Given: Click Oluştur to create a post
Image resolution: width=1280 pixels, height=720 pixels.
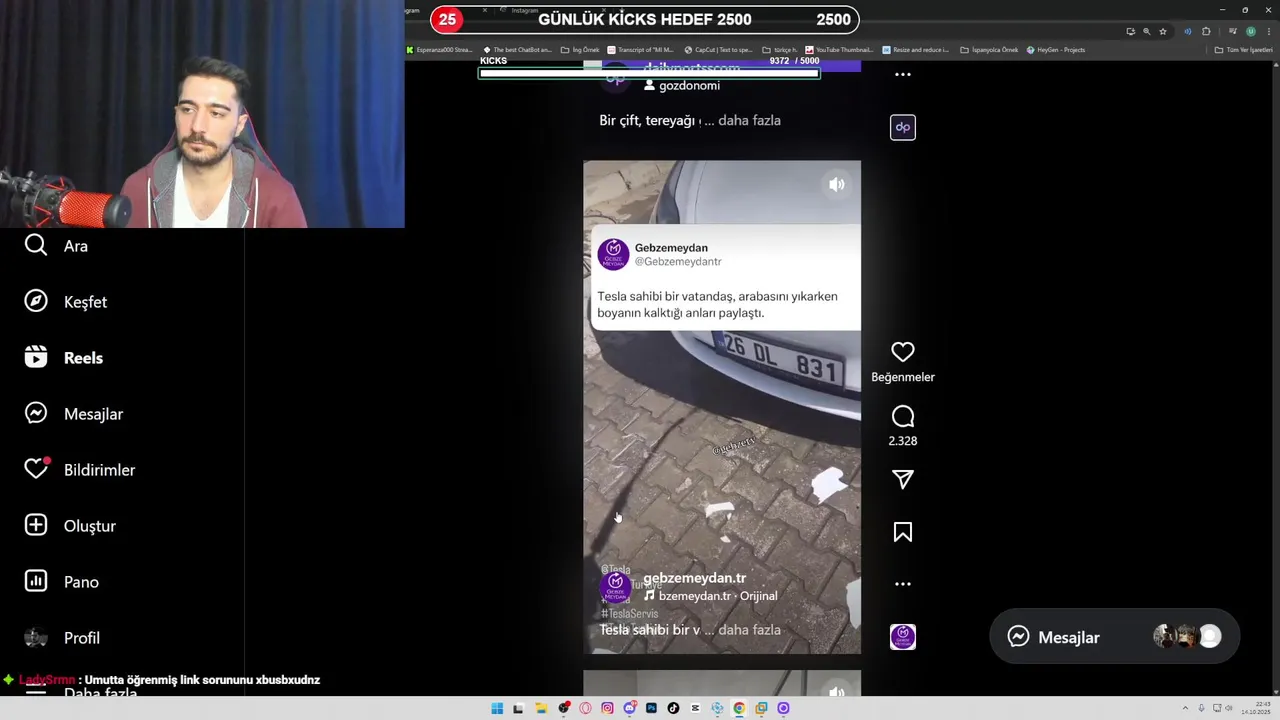Looking at the screenshot, I should click(x=70, y=526).
